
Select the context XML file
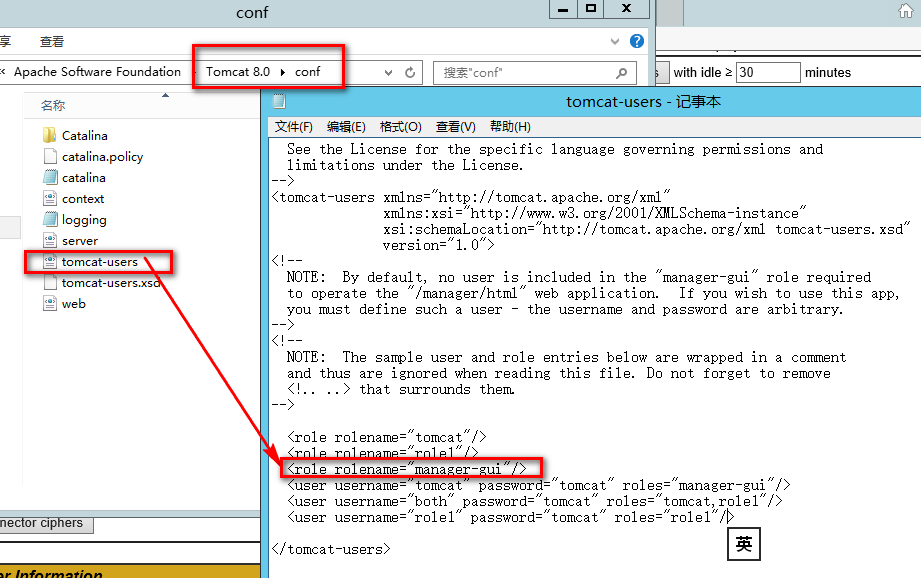pos(82,198)
